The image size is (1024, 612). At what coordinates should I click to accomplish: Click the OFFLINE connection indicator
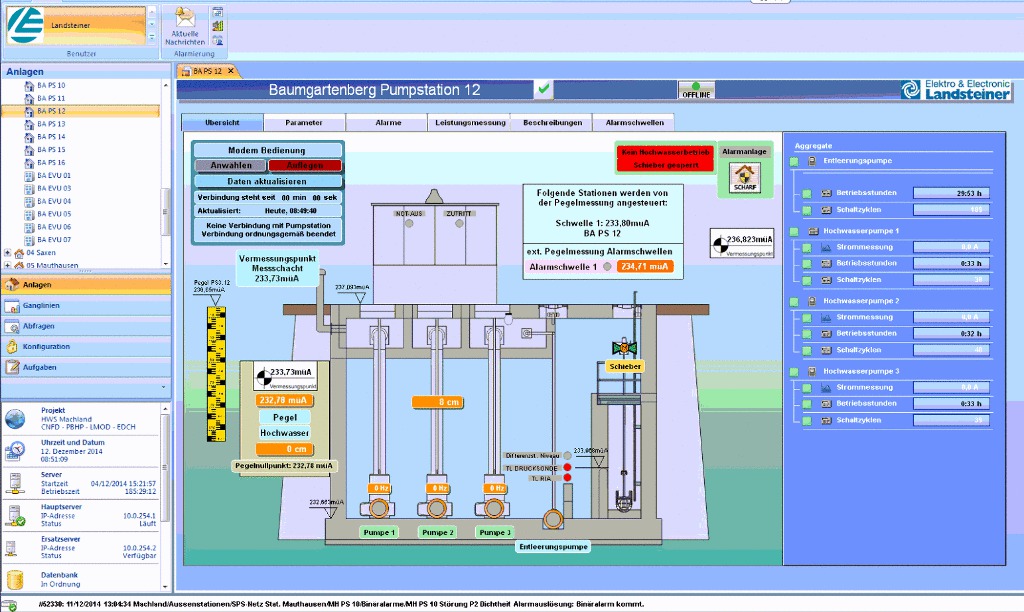coord(697,90)
